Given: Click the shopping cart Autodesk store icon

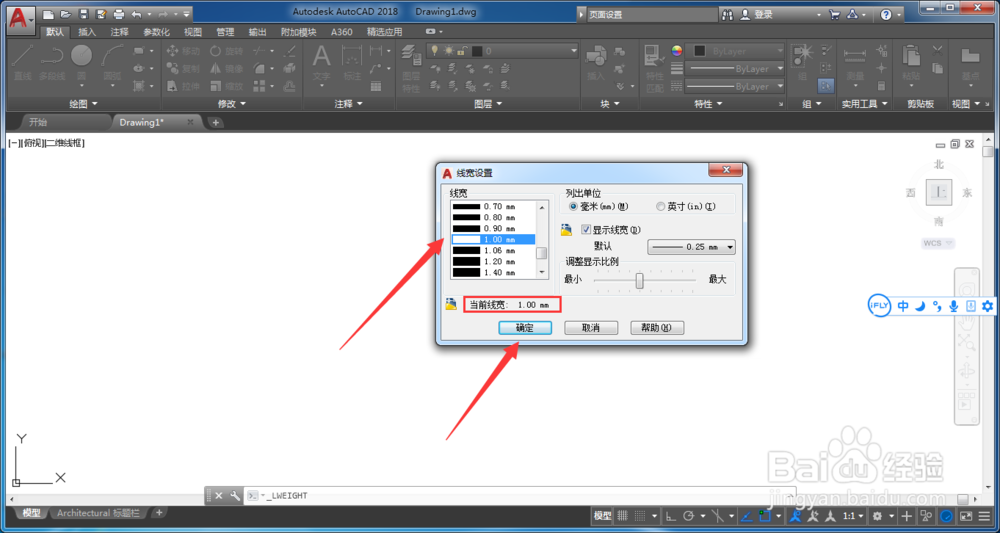Looking at the screenshot, I should [834, 15].
